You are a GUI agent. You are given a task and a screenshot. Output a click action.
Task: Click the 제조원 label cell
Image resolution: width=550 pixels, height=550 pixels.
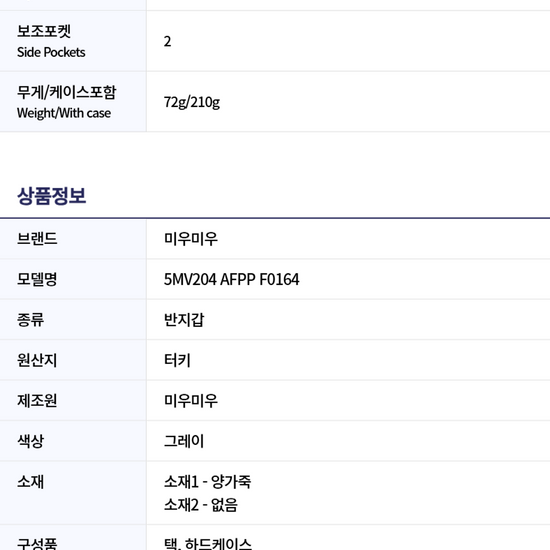tap(73, 401)
